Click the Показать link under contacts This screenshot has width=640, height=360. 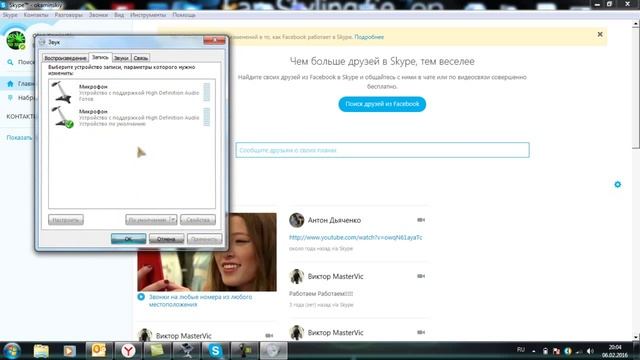[x=19, y=138]
